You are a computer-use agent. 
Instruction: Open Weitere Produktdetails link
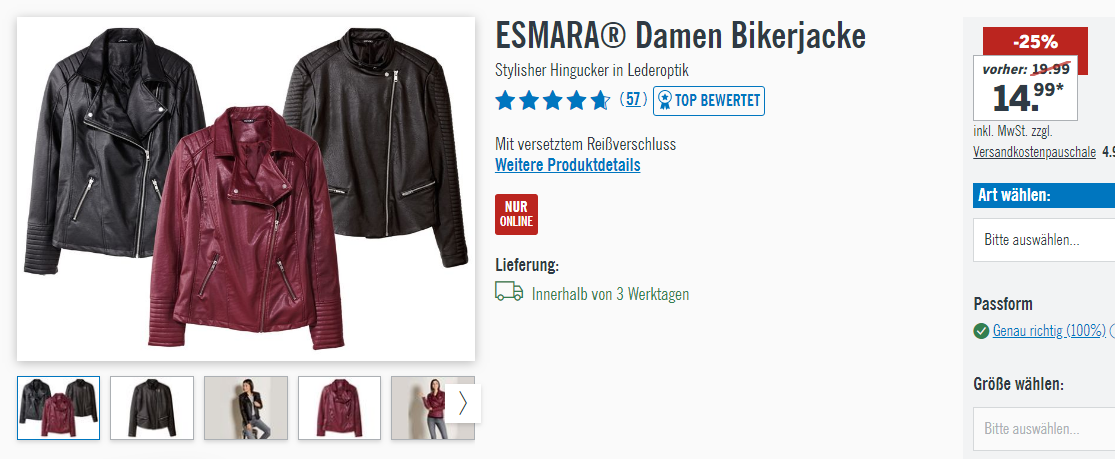coord(567,165)
